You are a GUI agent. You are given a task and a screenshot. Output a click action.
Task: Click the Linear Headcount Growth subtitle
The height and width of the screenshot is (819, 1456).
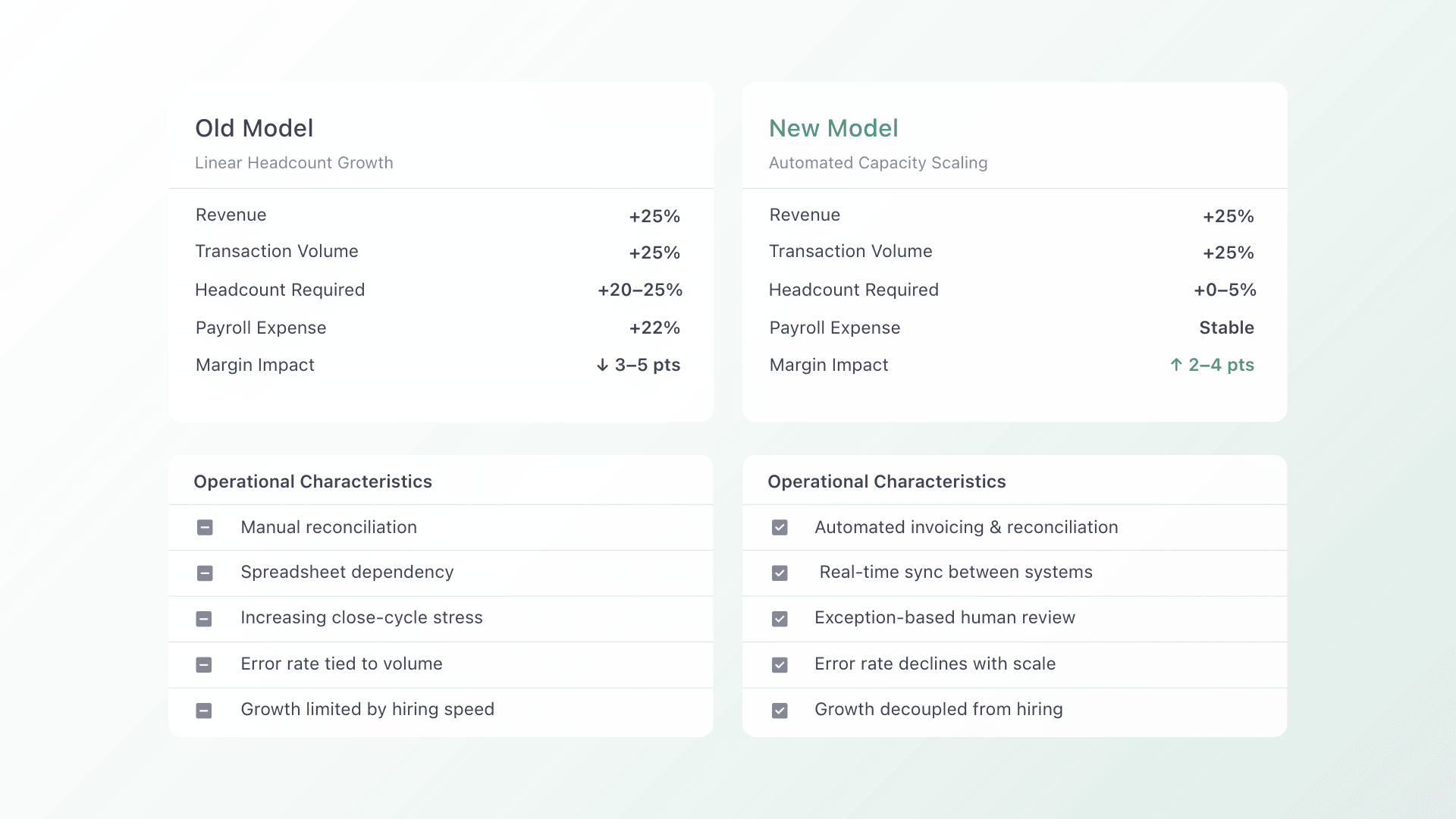294,163
